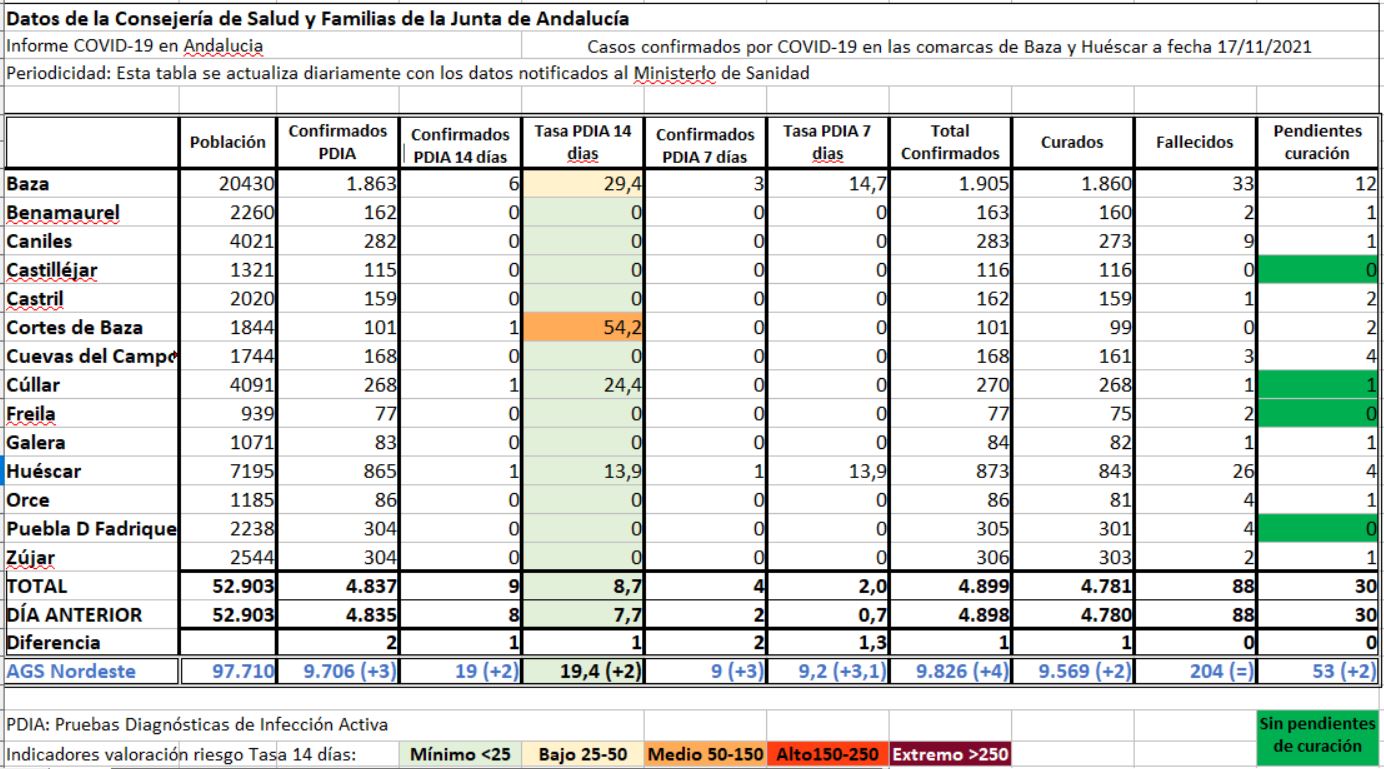Click the "PDIA: Pruebas Diagnósticas" note cell

[200, 724]
